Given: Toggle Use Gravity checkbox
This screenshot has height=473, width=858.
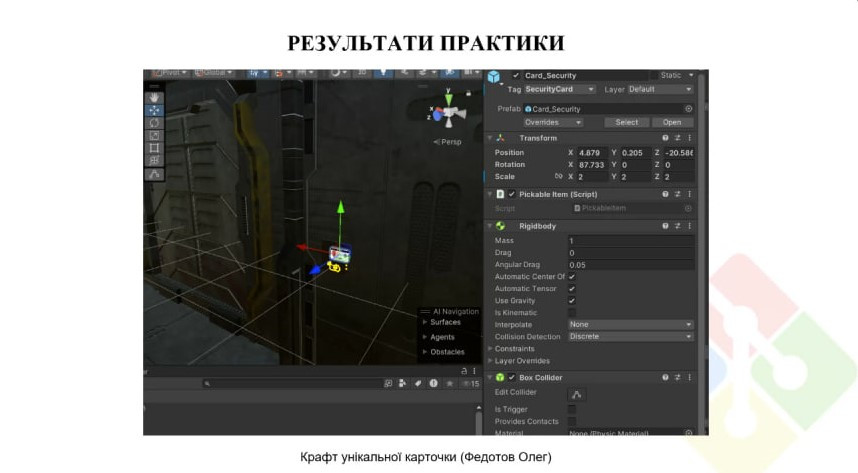Looking at the screenshot, I should [572, 301].
